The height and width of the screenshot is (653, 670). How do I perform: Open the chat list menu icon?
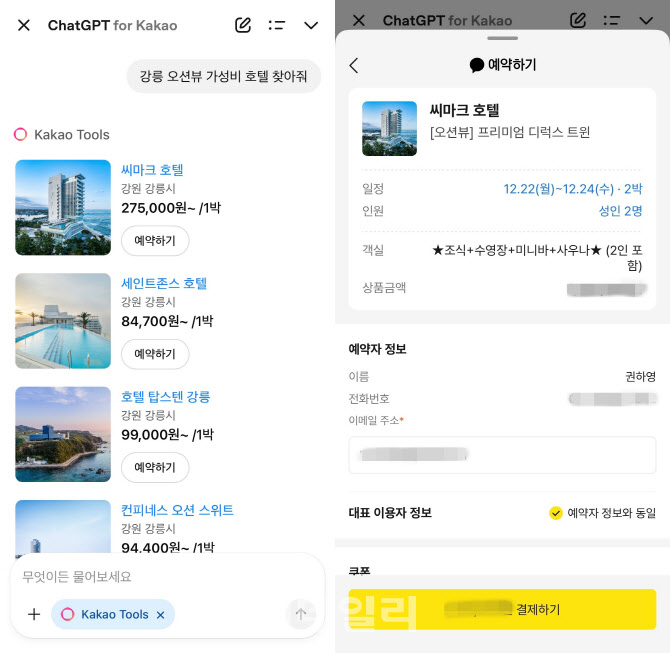point(277,25)
